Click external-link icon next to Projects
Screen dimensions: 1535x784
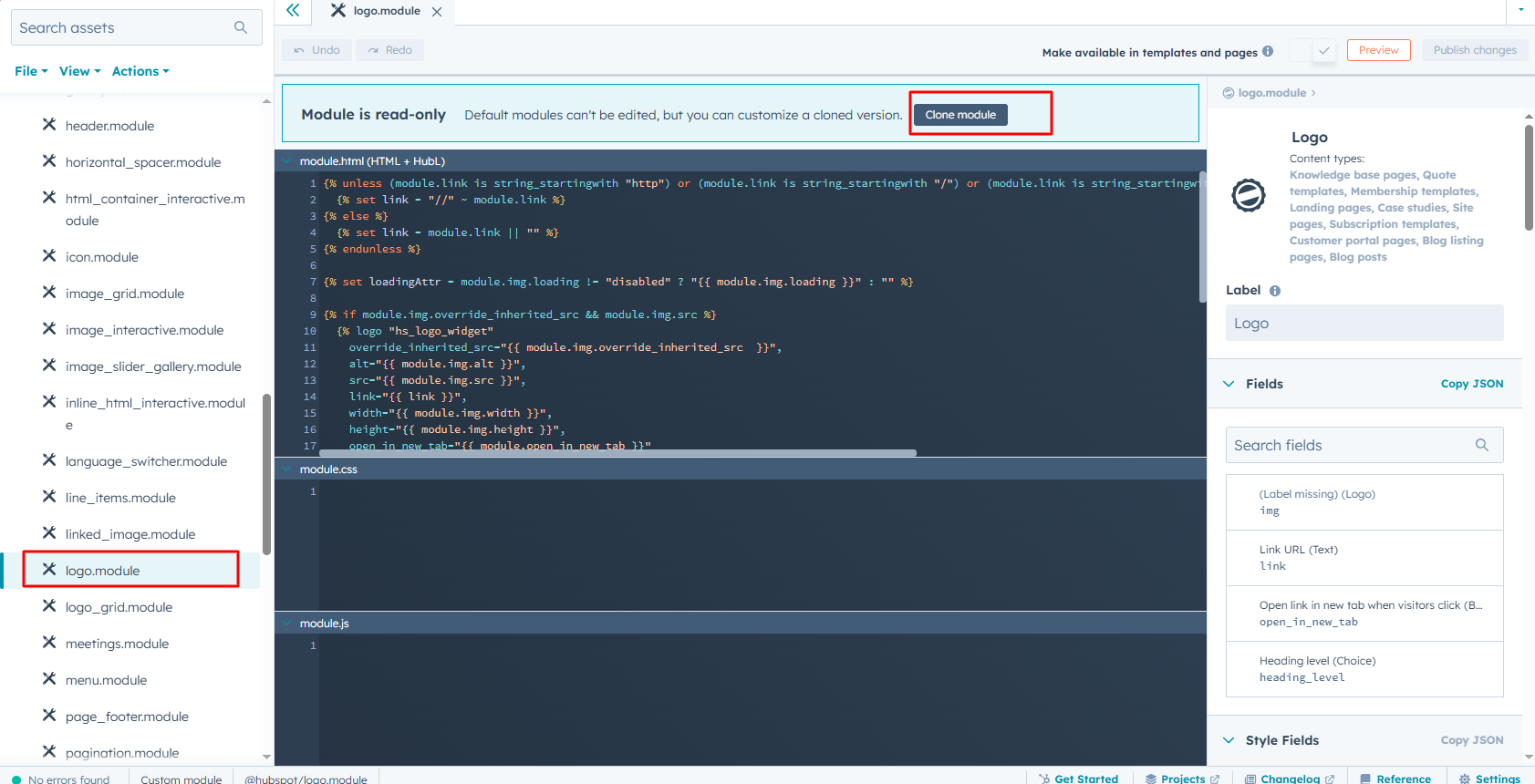(x=1215, y=779)
